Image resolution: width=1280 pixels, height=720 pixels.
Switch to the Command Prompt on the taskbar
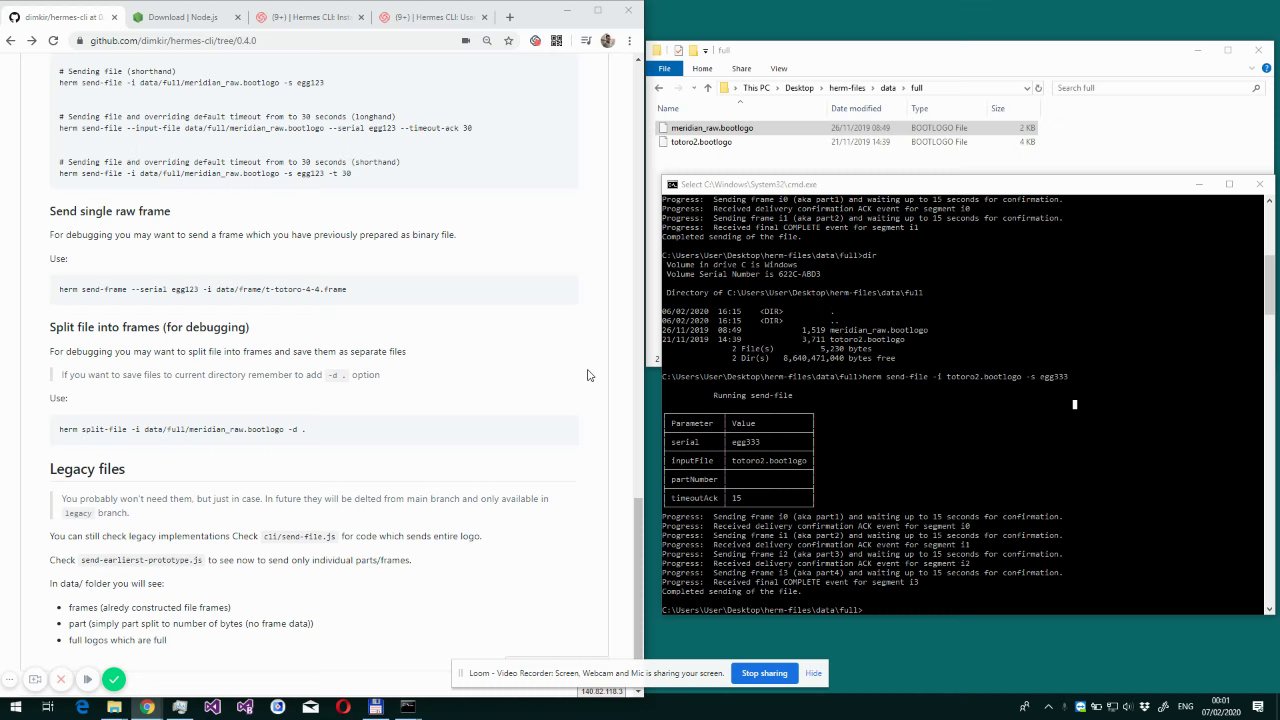[408, 707]
